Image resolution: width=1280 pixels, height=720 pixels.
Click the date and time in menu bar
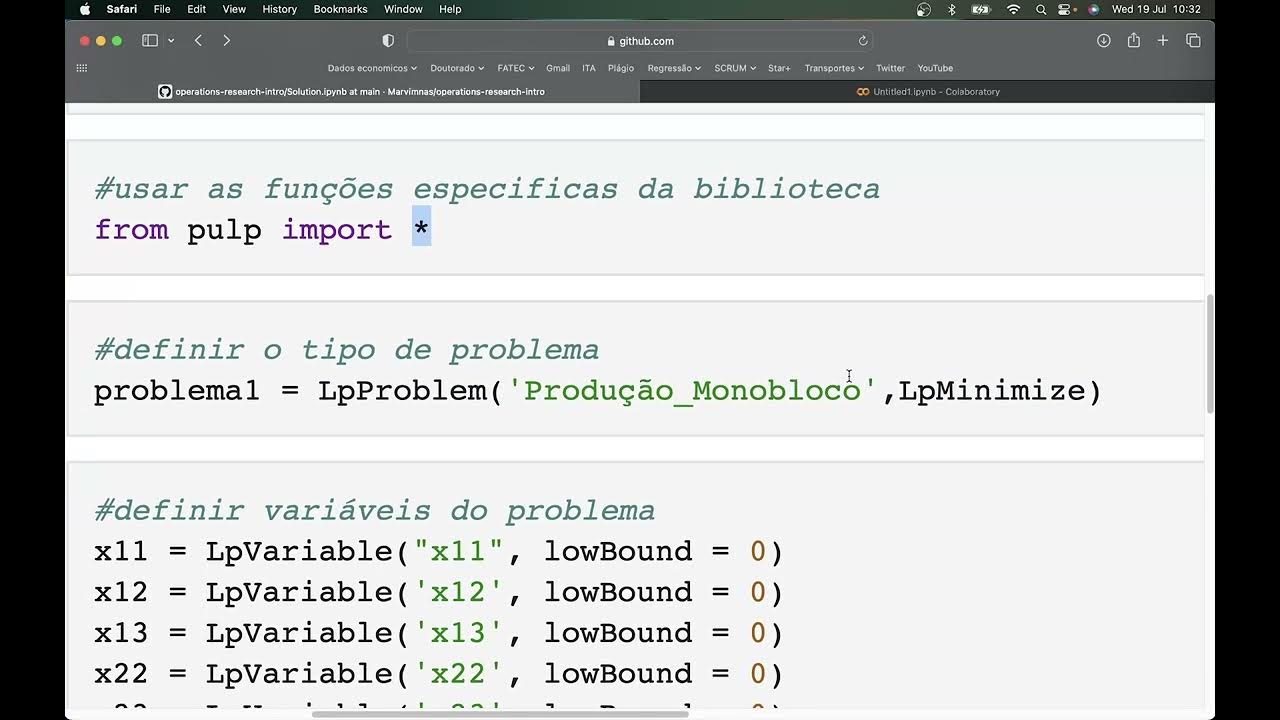click(x=1156, y=9)
